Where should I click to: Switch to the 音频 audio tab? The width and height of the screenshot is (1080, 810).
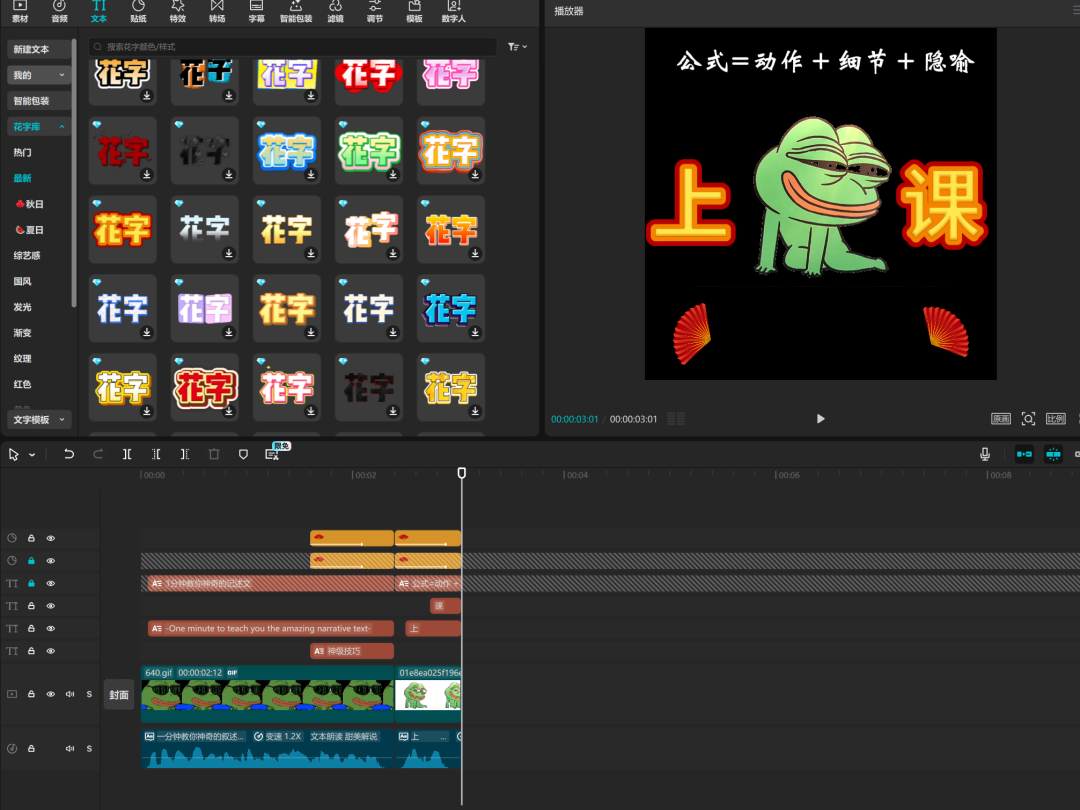point(60,12)
